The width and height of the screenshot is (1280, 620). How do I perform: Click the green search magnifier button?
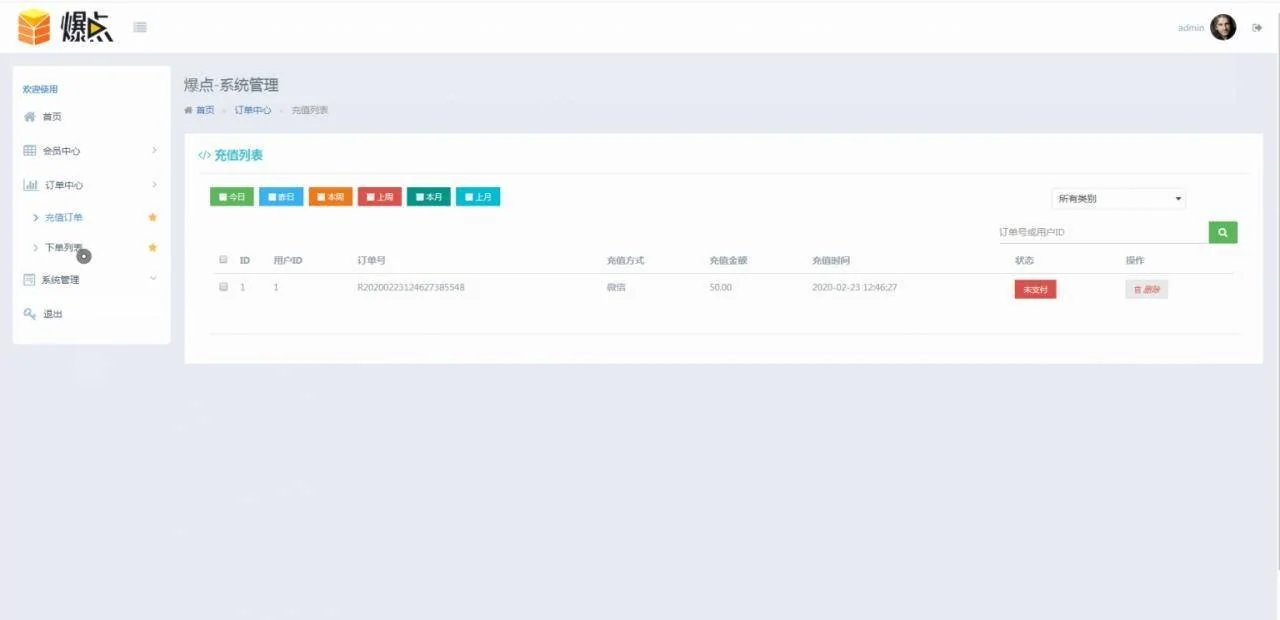(x=1222, y=232)
